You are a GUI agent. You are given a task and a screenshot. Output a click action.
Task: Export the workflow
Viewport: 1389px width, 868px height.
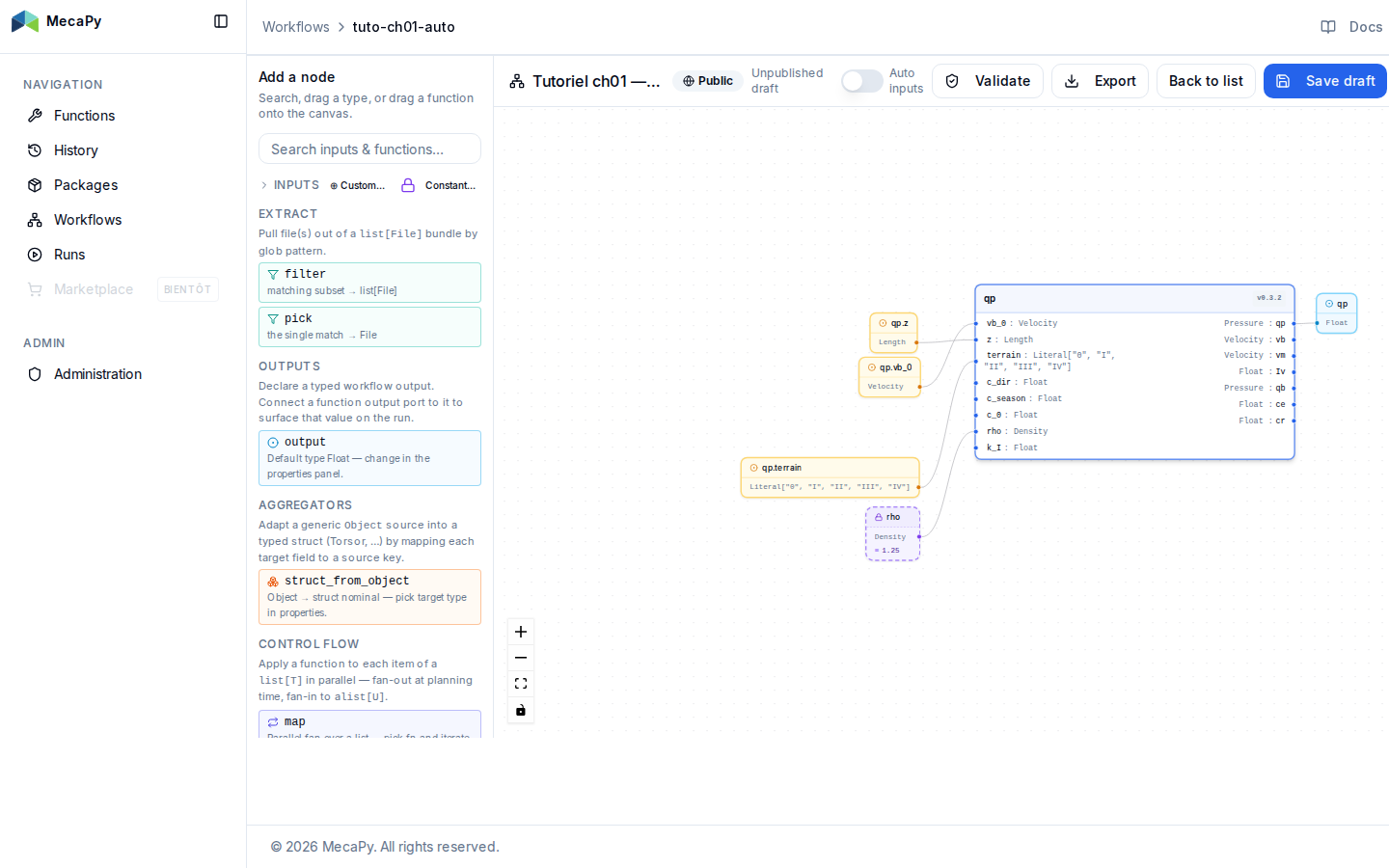point(1100,81)
